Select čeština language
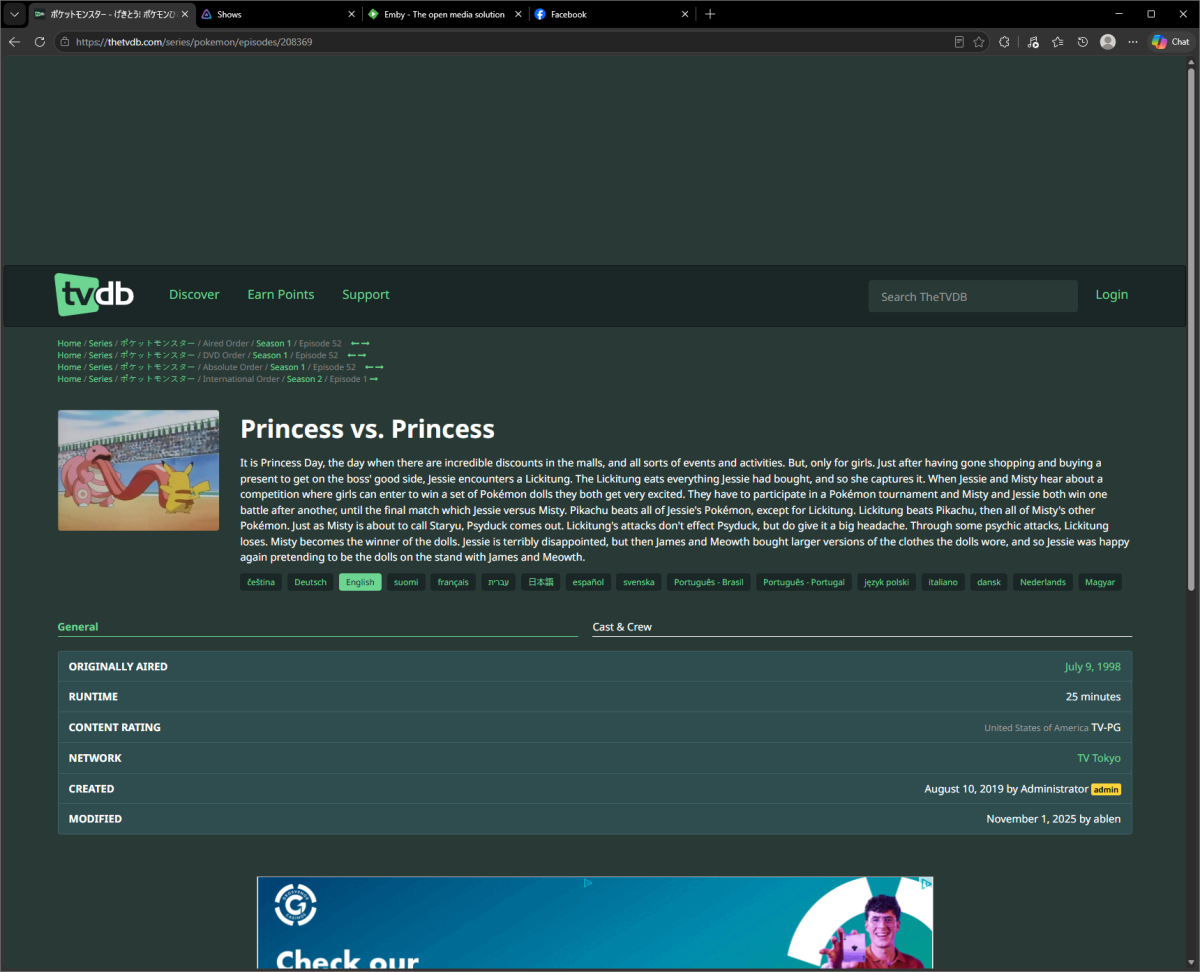 (x=260, y=582)
